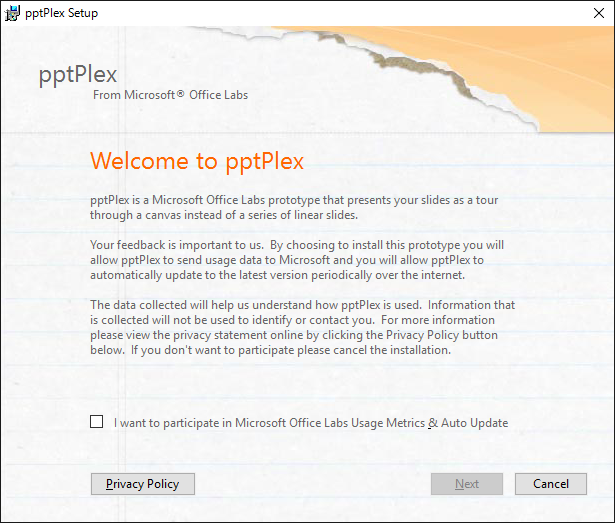The image size is (615, 523).
Task: Cancel the installation
Action: pyautogui.click(x=550, y=484)
